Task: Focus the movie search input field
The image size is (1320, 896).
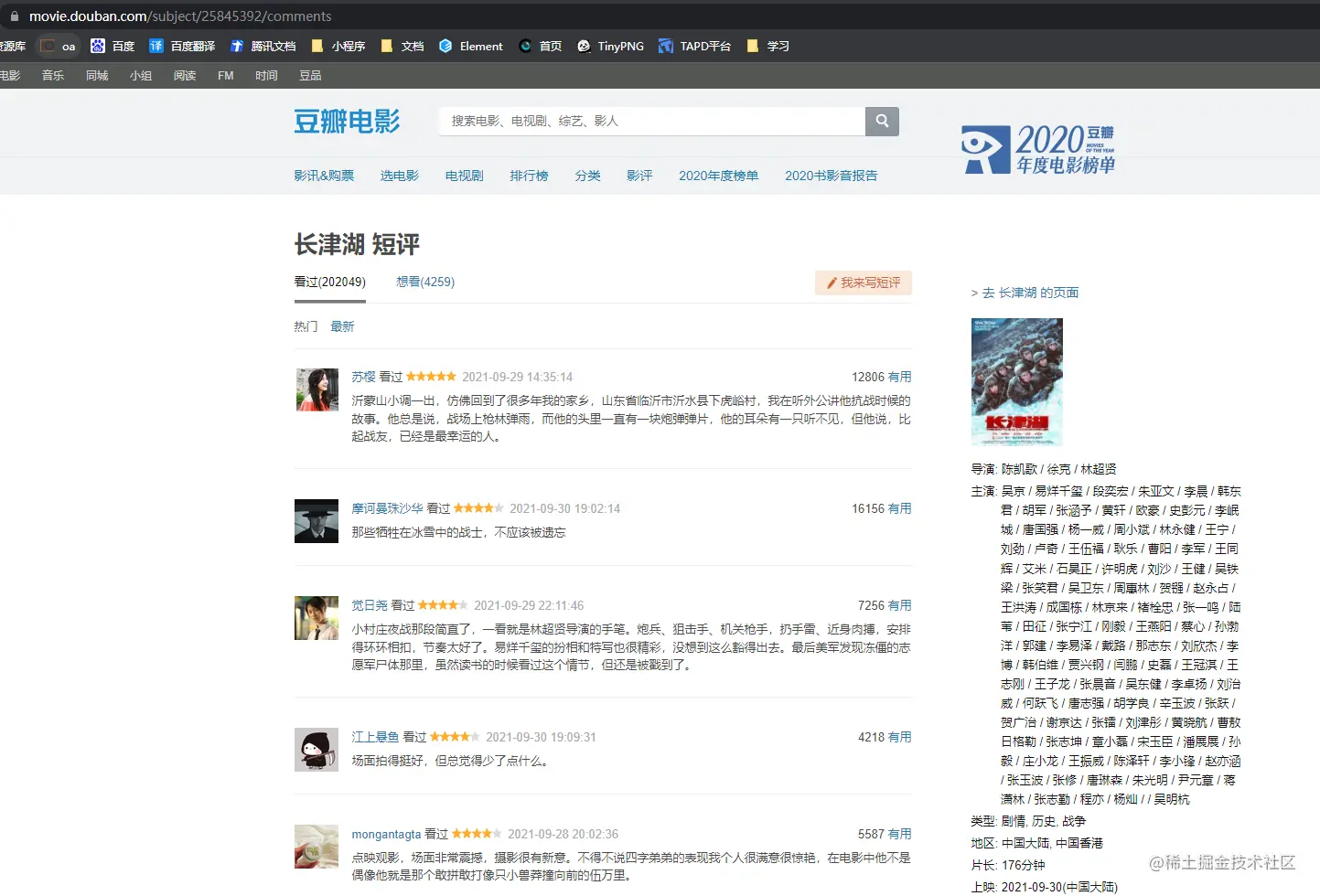Action: click(652, 121)
